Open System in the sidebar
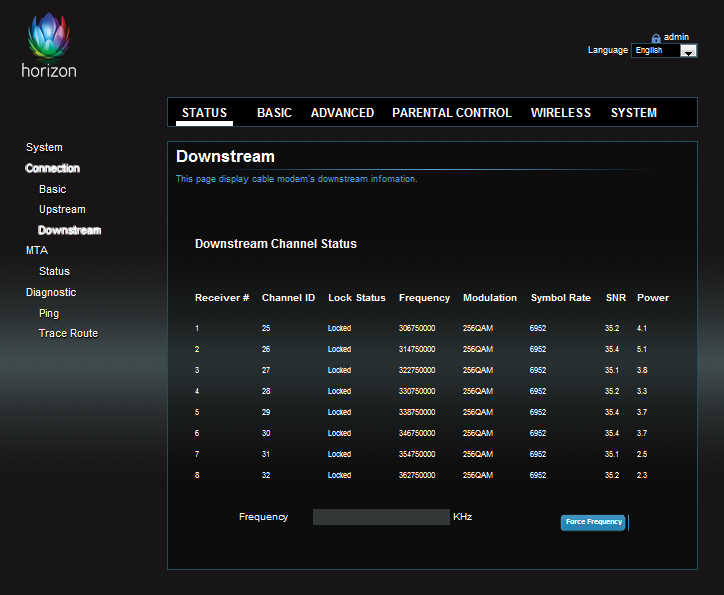This screenshot has width=724, height=595. tap(44, 147)
